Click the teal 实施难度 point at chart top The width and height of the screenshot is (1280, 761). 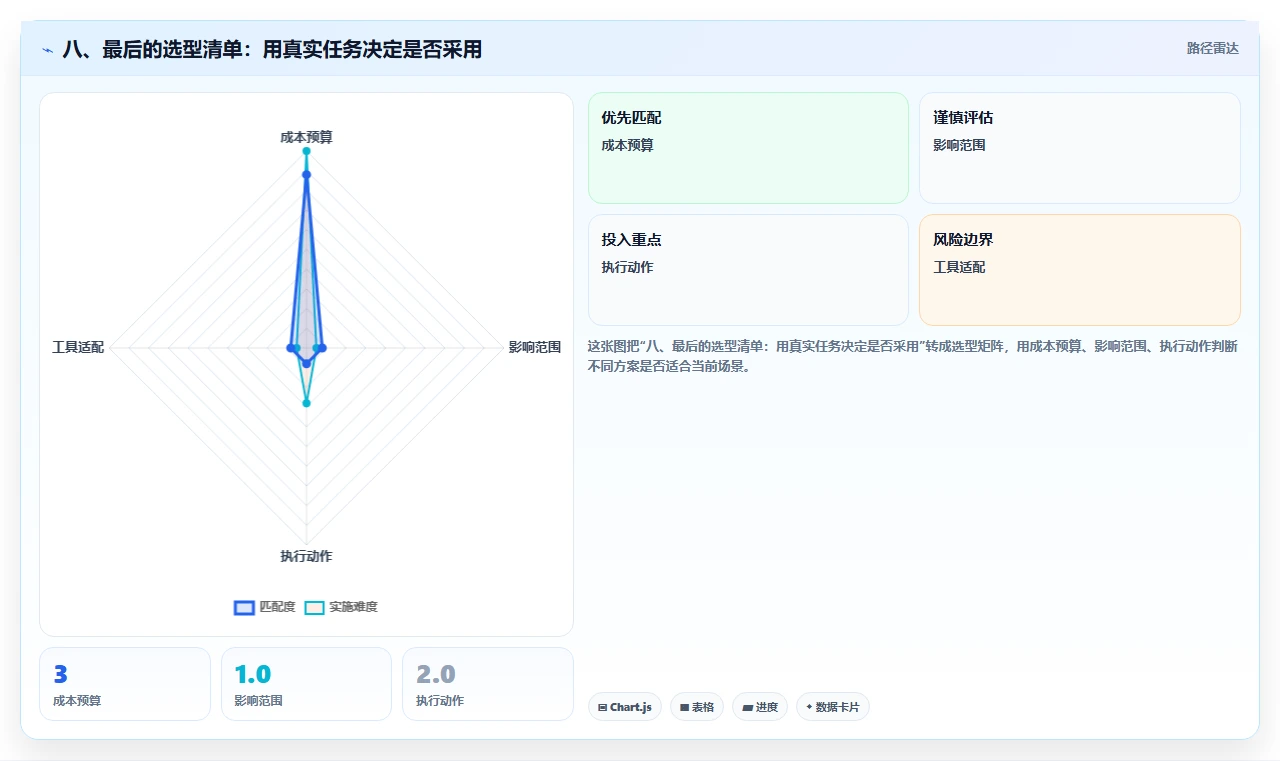tap(306, 151)
